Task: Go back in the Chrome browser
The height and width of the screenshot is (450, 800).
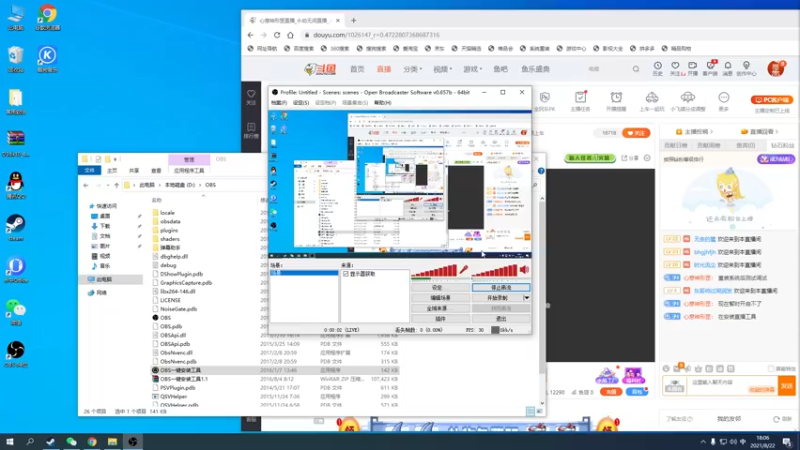Action: tap(251, 35)
